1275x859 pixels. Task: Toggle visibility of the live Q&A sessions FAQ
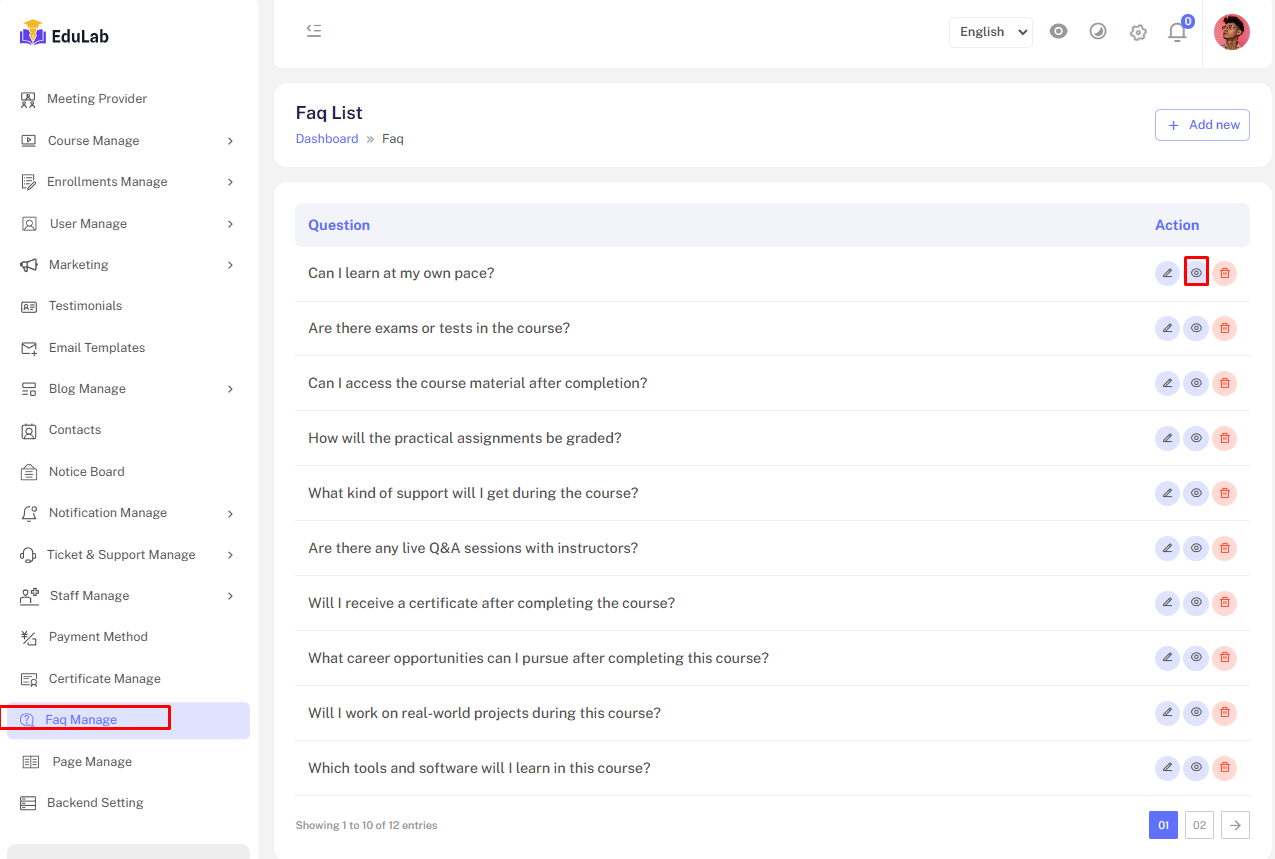(x=1196, y=548)
